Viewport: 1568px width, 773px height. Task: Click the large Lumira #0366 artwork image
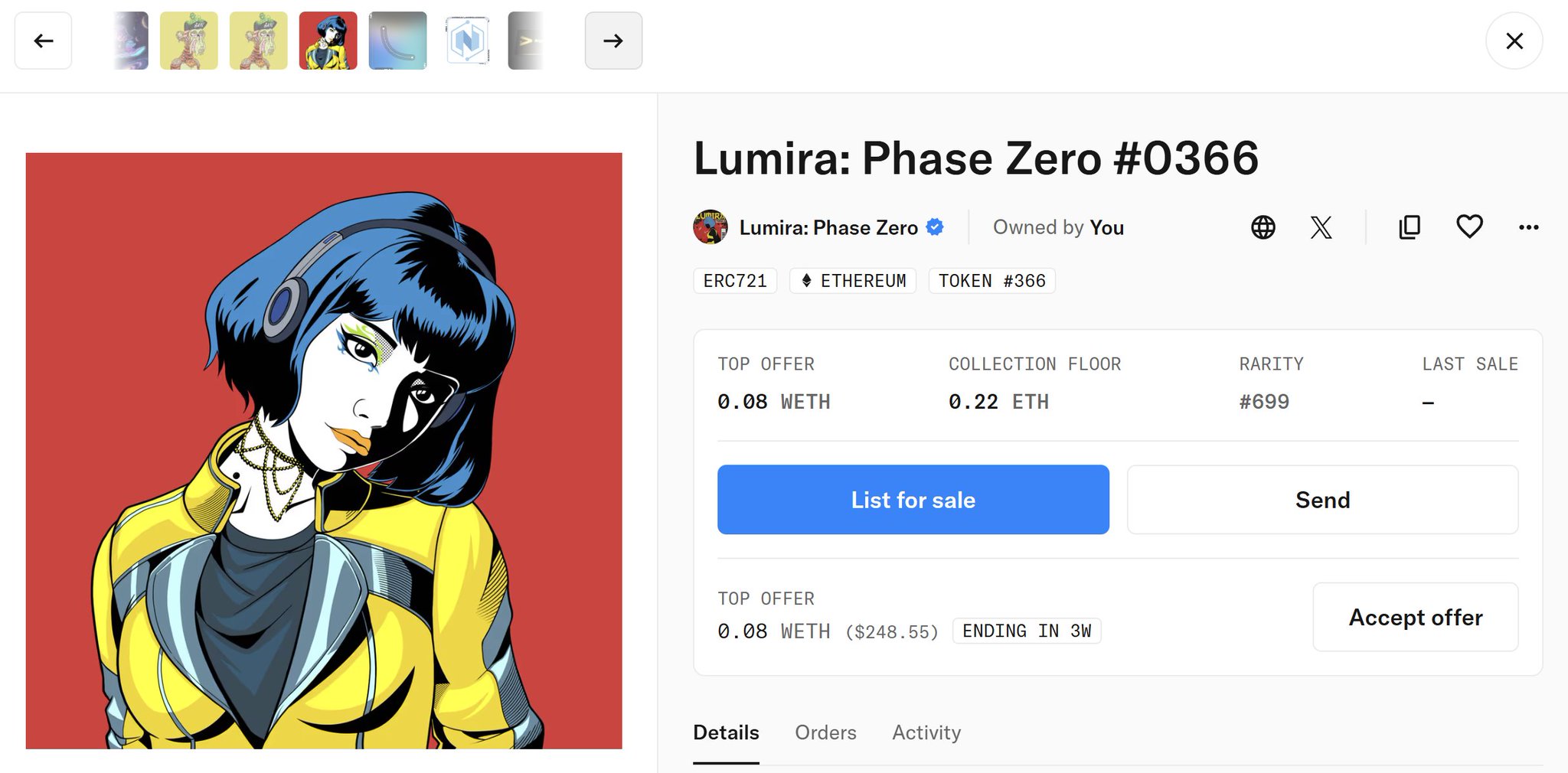[324, 451]
